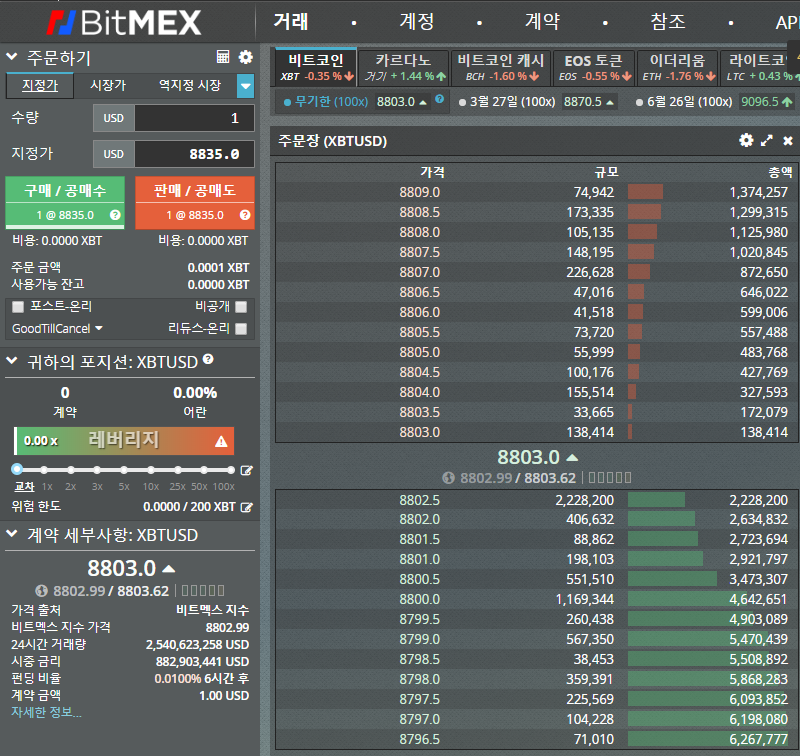This screenshot has width=800, height=756.
Task: Click the limit price input field
Action: [194, 154]
